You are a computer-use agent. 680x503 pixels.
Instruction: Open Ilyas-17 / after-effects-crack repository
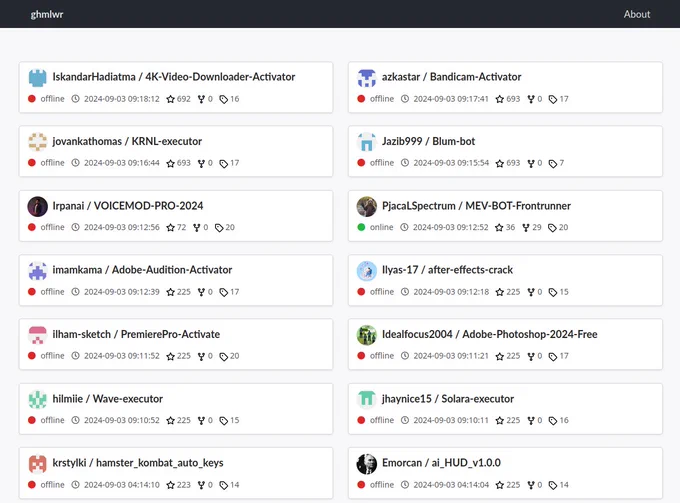click(447, 270)
